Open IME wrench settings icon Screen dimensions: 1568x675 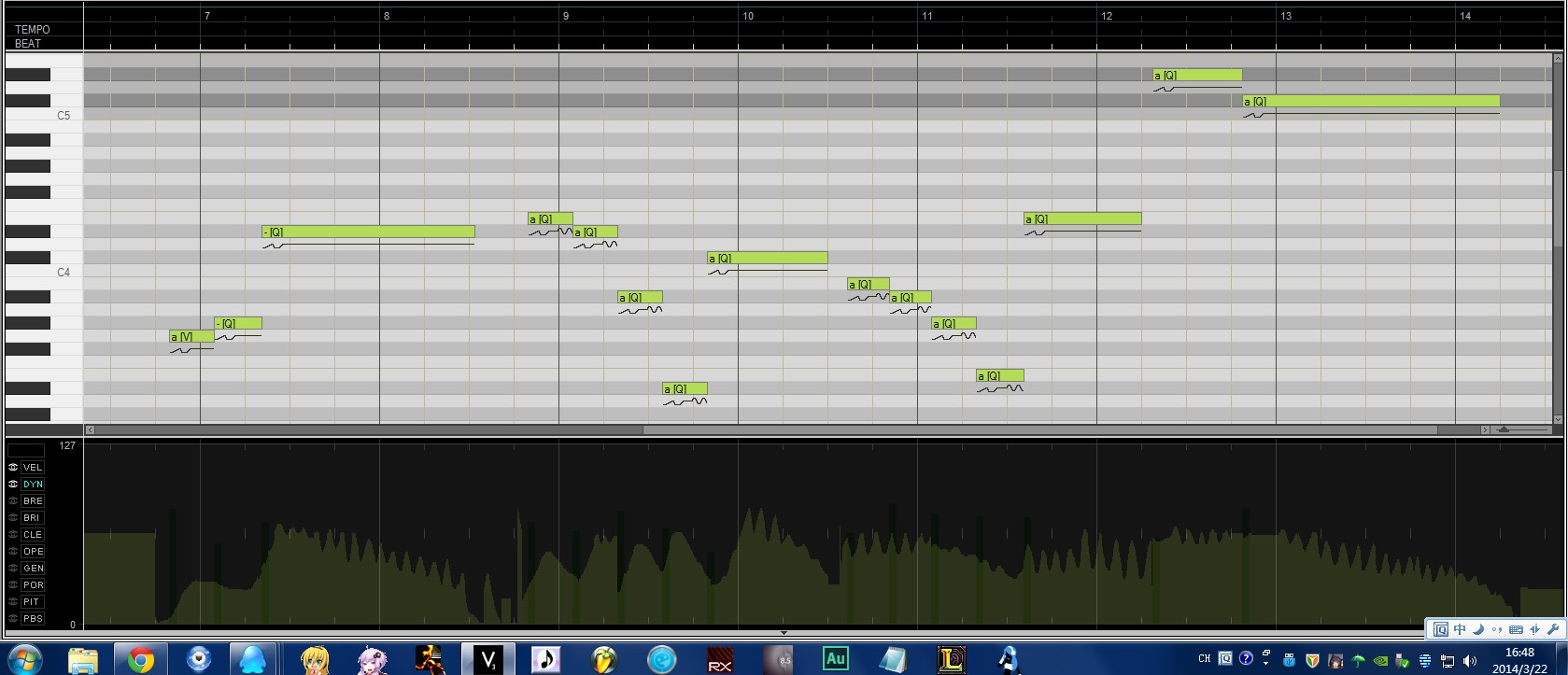pos(1553,629)
